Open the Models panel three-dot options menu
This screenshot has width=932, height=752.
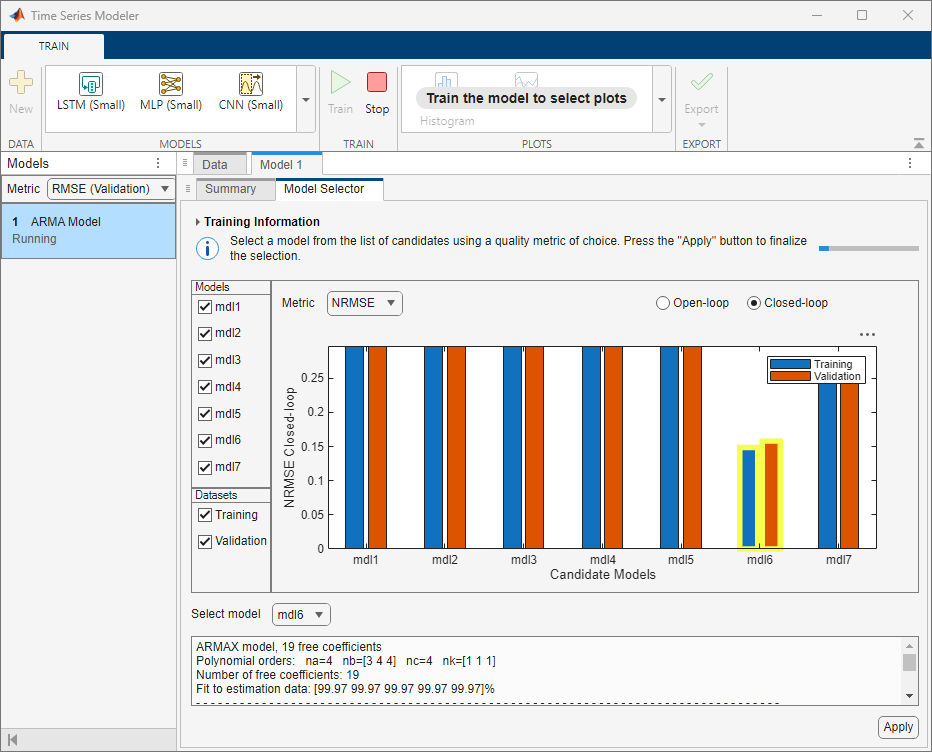pyautogui.click(x=157, y=163)
